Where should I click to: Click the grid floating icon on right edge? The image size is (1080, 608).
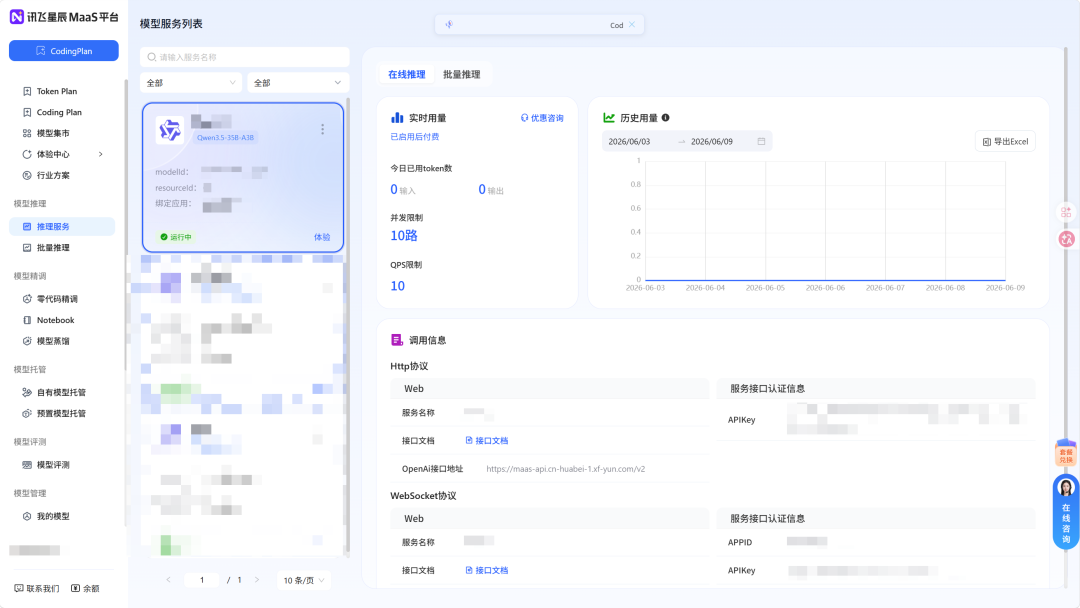pos(1066,212)
